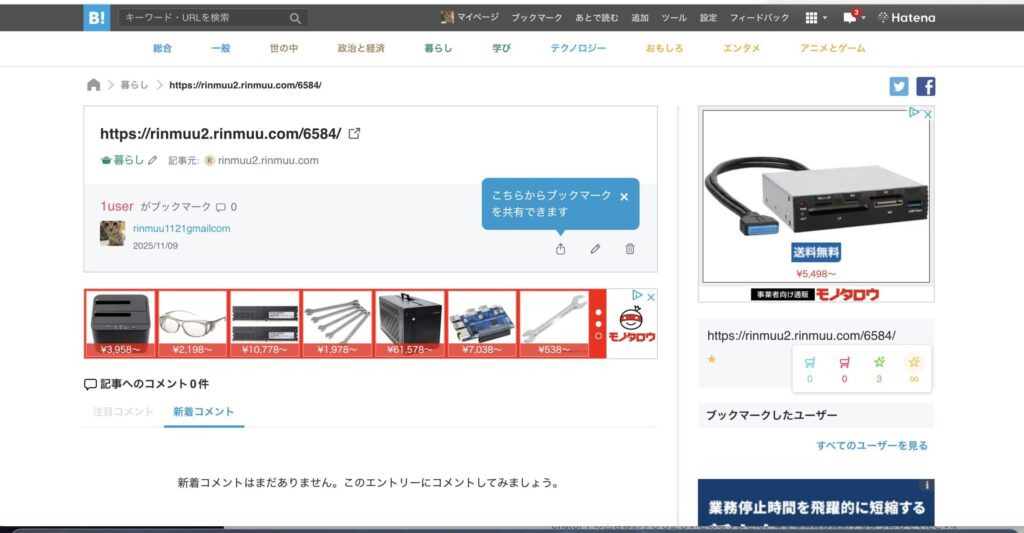Select the green star option
1024x533 pixels.
879,363
